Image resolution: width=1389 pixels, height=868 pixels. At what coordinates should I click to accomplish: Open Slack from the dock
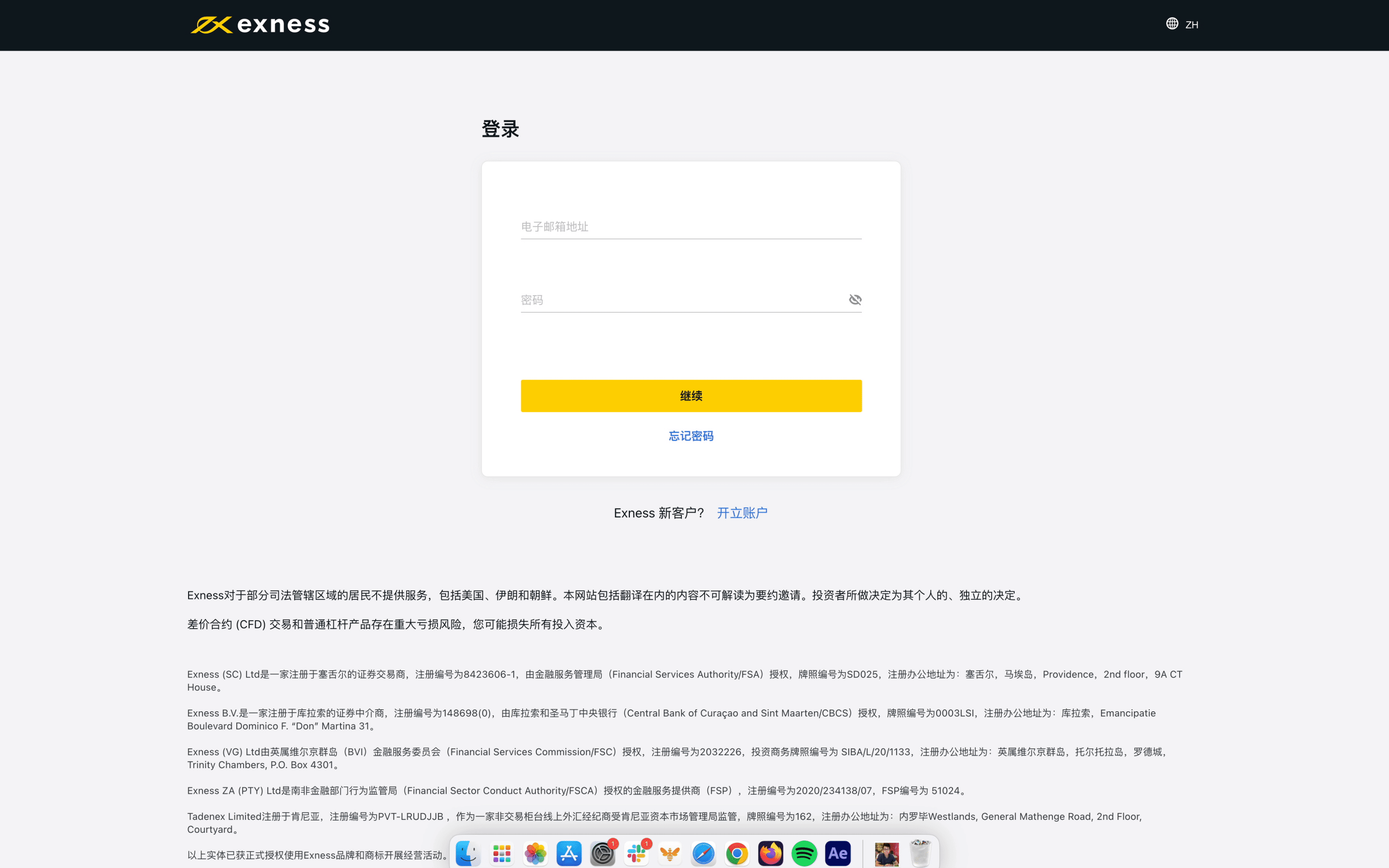pyautogui.click(x=637, y=854)
